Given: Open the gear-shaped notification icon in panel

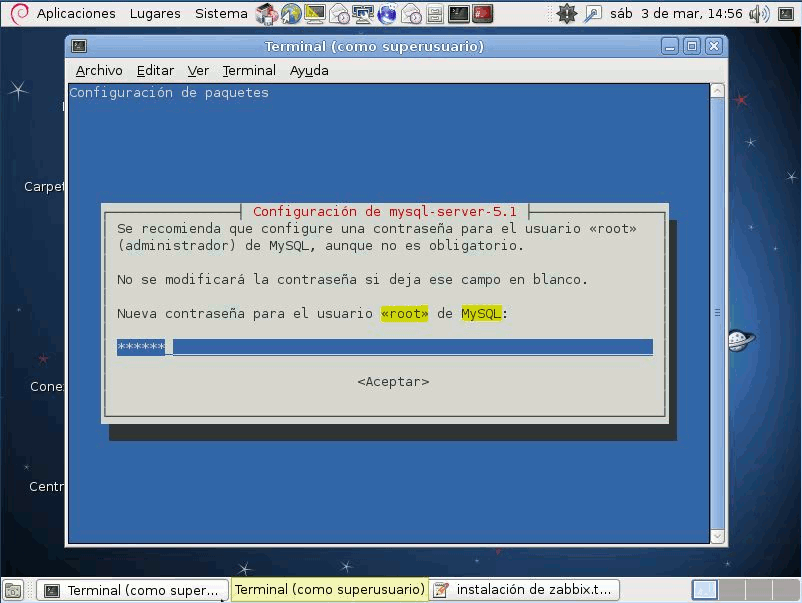Looking at the screenshot, I should [x=567, y=14].
